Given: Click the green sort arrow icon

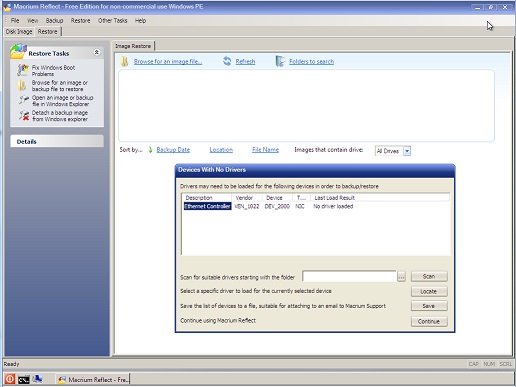Looking at the screenshot, I should (x=150, y=150).
